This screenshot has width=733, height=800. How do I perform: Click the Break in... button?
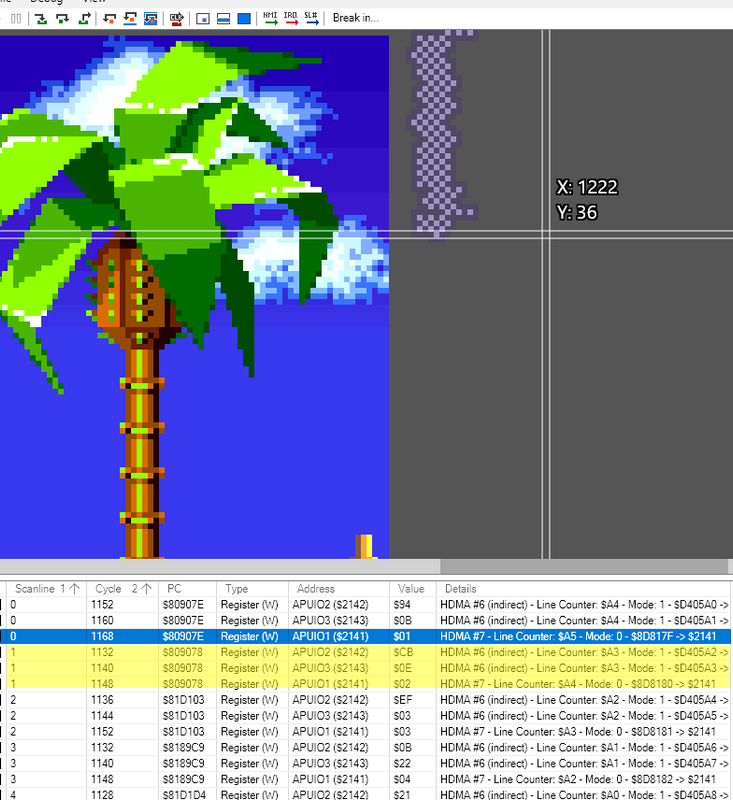(x=356, y=18)
